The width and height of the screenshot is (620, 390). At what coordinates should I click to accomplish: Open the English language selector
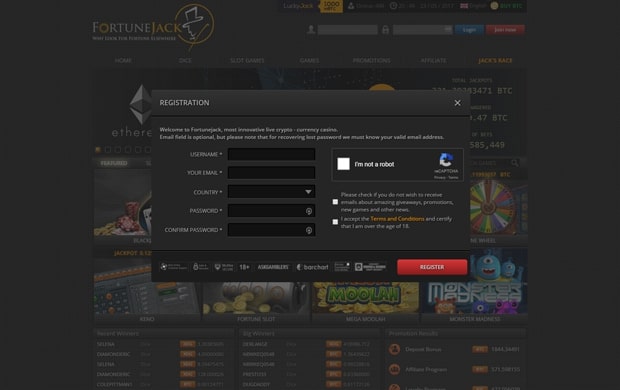[x=473, y=6]
